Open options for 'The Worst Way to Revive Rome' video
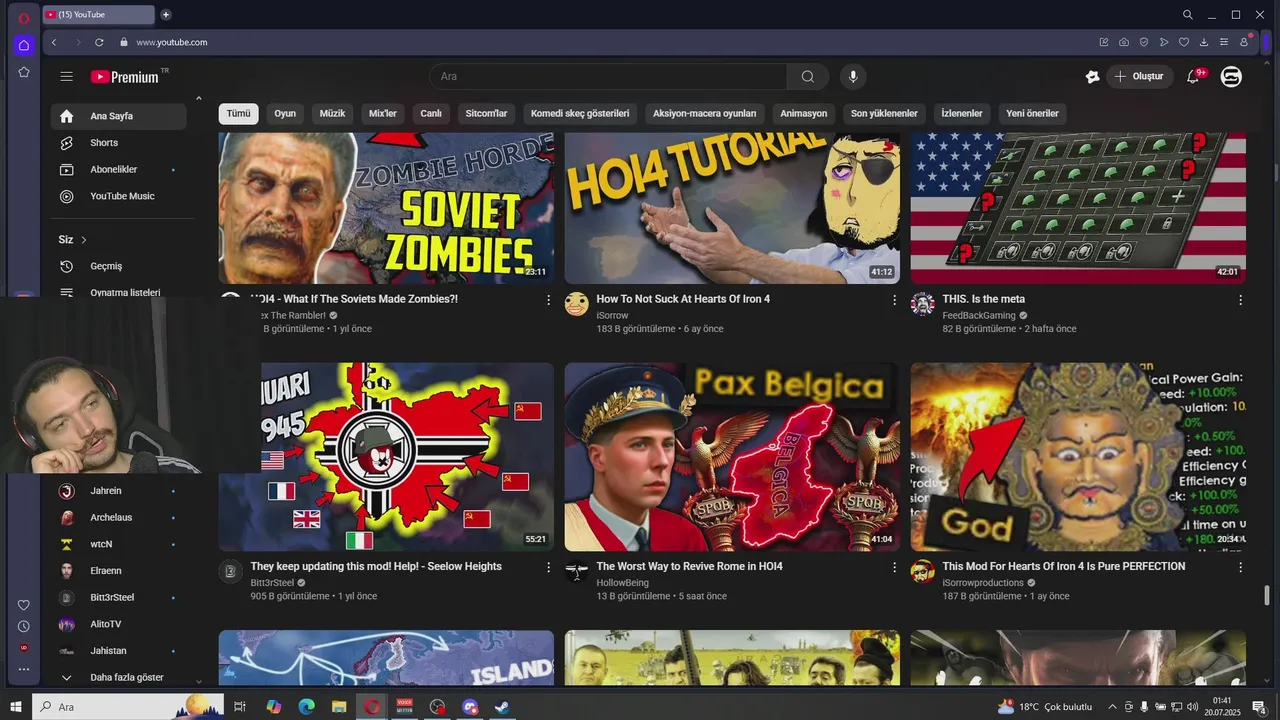The height and width of the screenshot is (720, 1280). click(894, 567)
